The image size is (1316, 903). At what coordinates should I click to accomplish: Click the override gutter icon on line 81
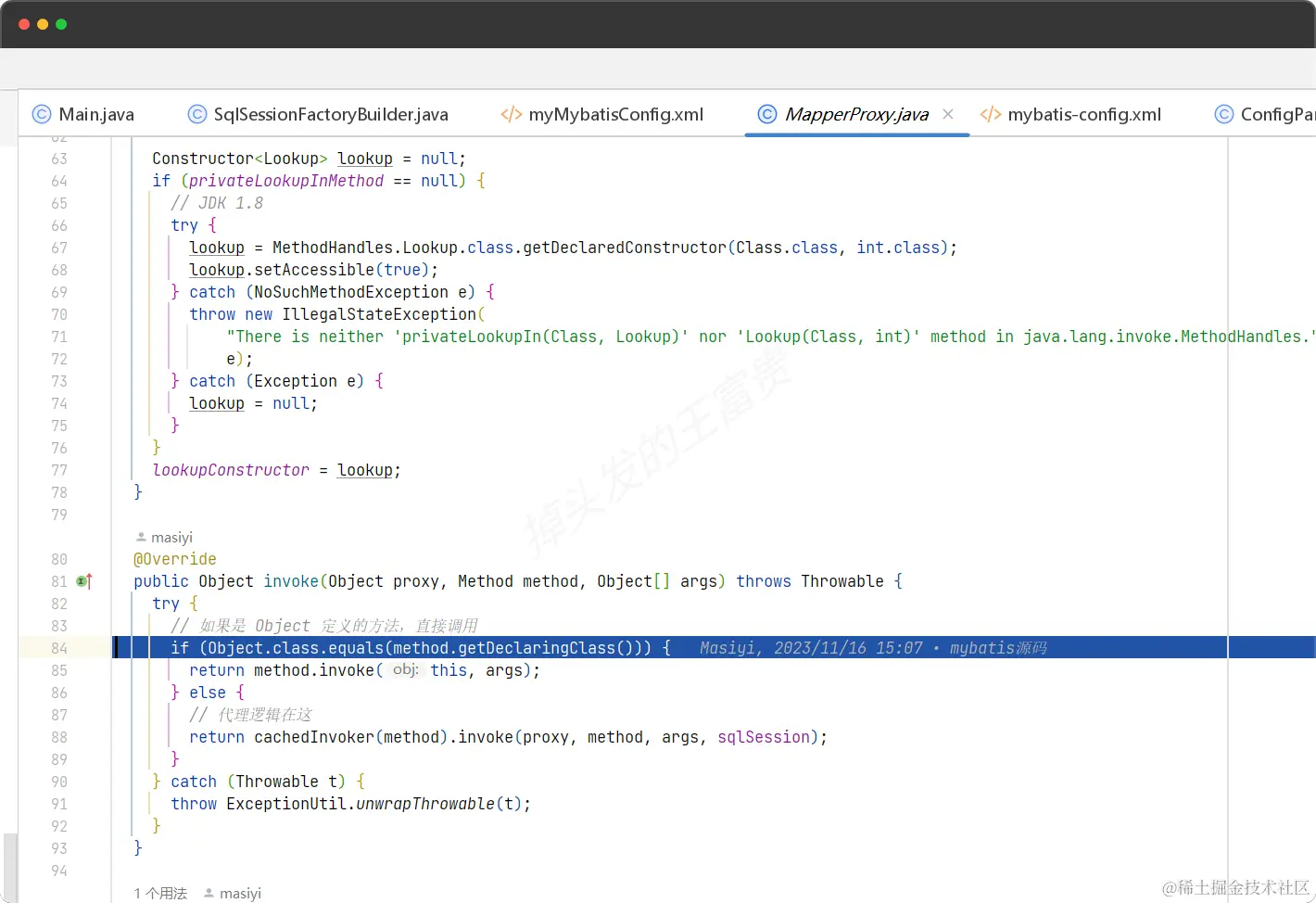point(84,581)
